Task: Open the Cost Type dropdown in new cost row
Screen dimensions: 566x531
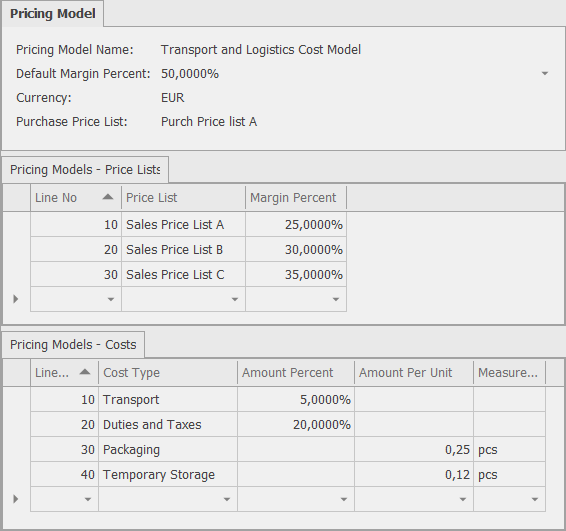Action: 227,500
